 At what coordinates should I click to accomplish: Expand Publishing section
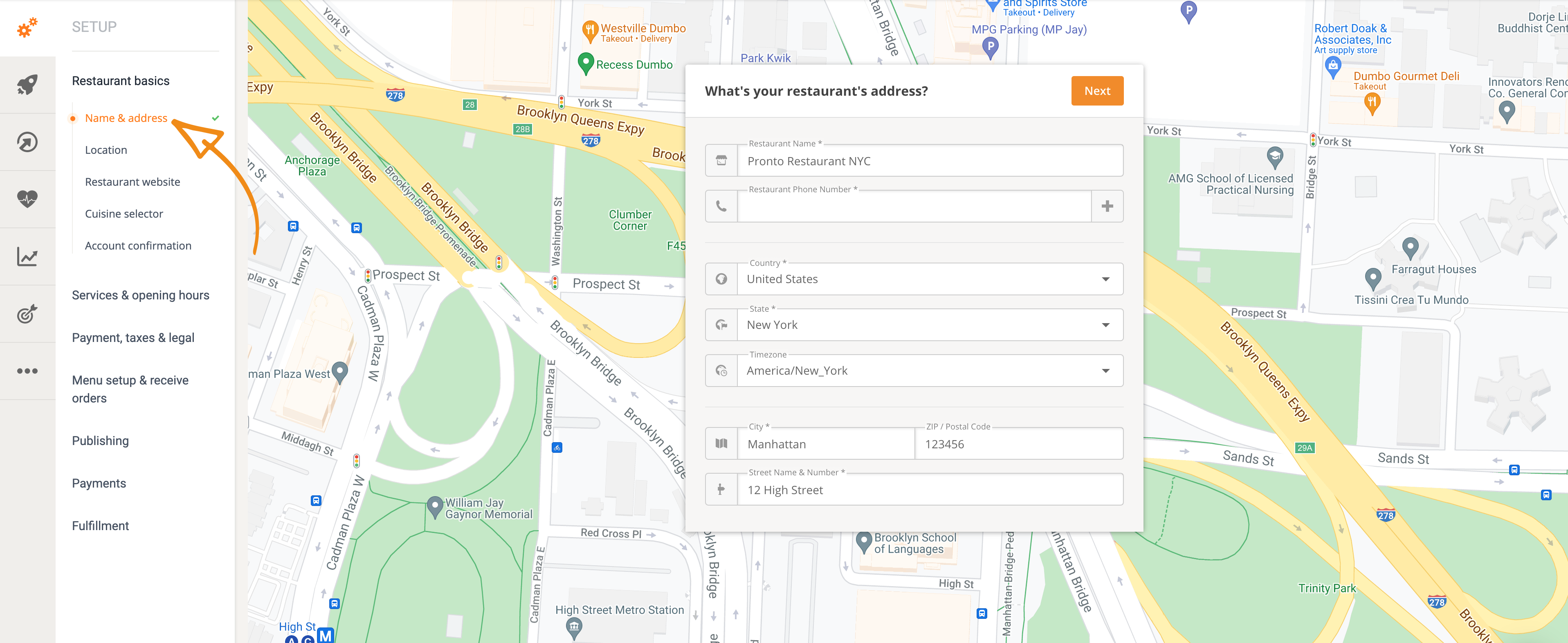(101, 441)
